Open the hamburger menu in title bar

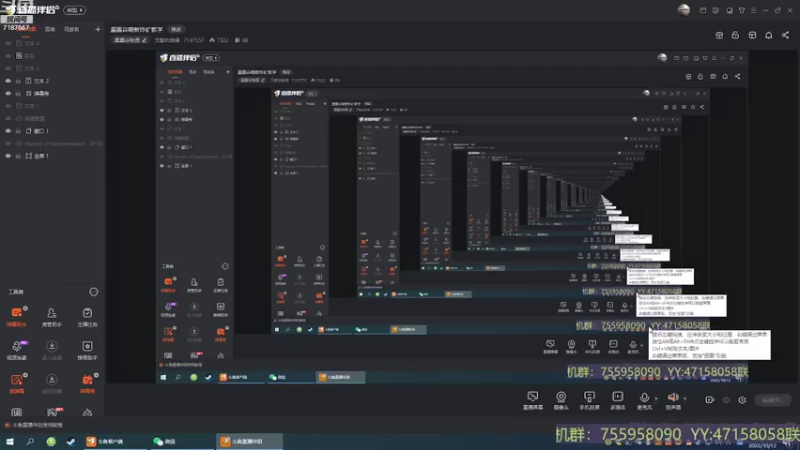click(754, 10)
